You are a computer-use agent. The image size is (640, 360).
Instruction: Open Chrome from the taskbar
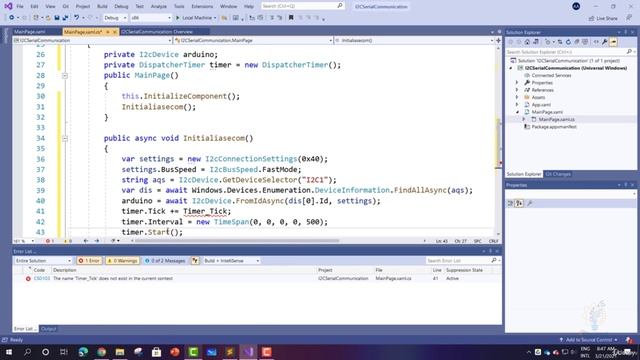[x=101, y=352]
